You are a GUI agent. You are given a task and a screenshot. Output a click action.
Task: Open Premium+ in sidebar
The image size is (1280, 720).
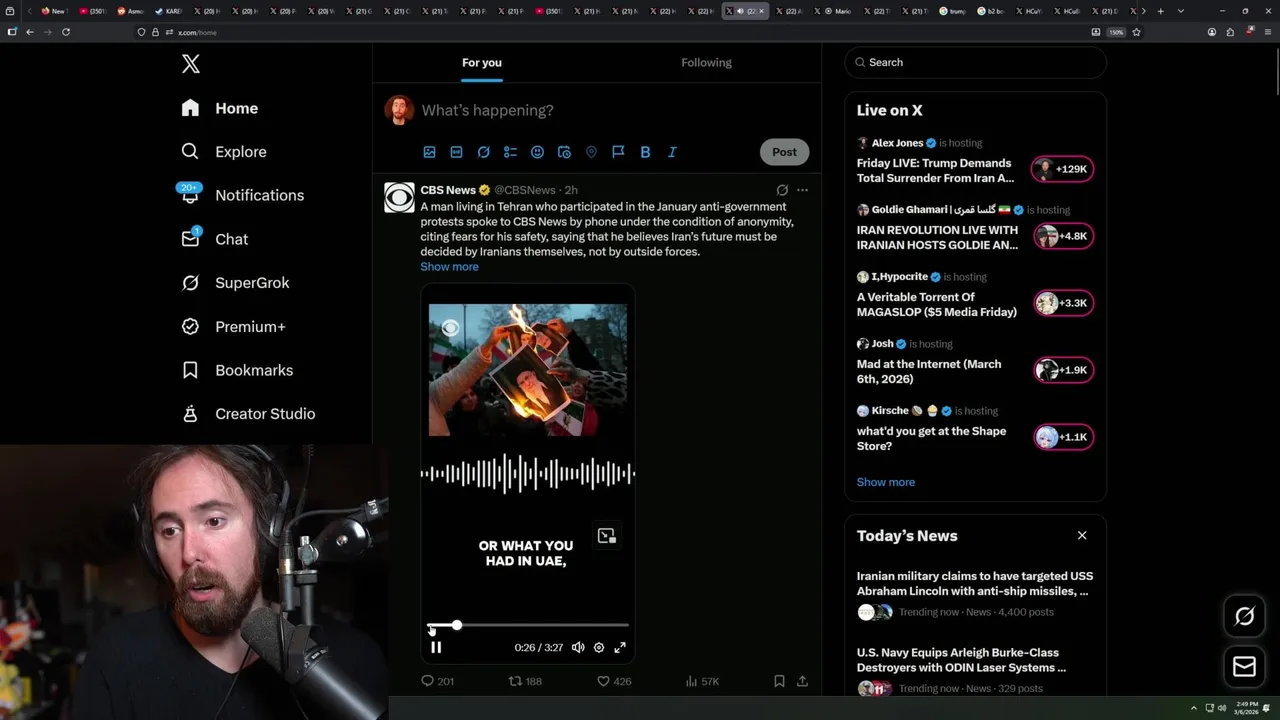(233, 326)
